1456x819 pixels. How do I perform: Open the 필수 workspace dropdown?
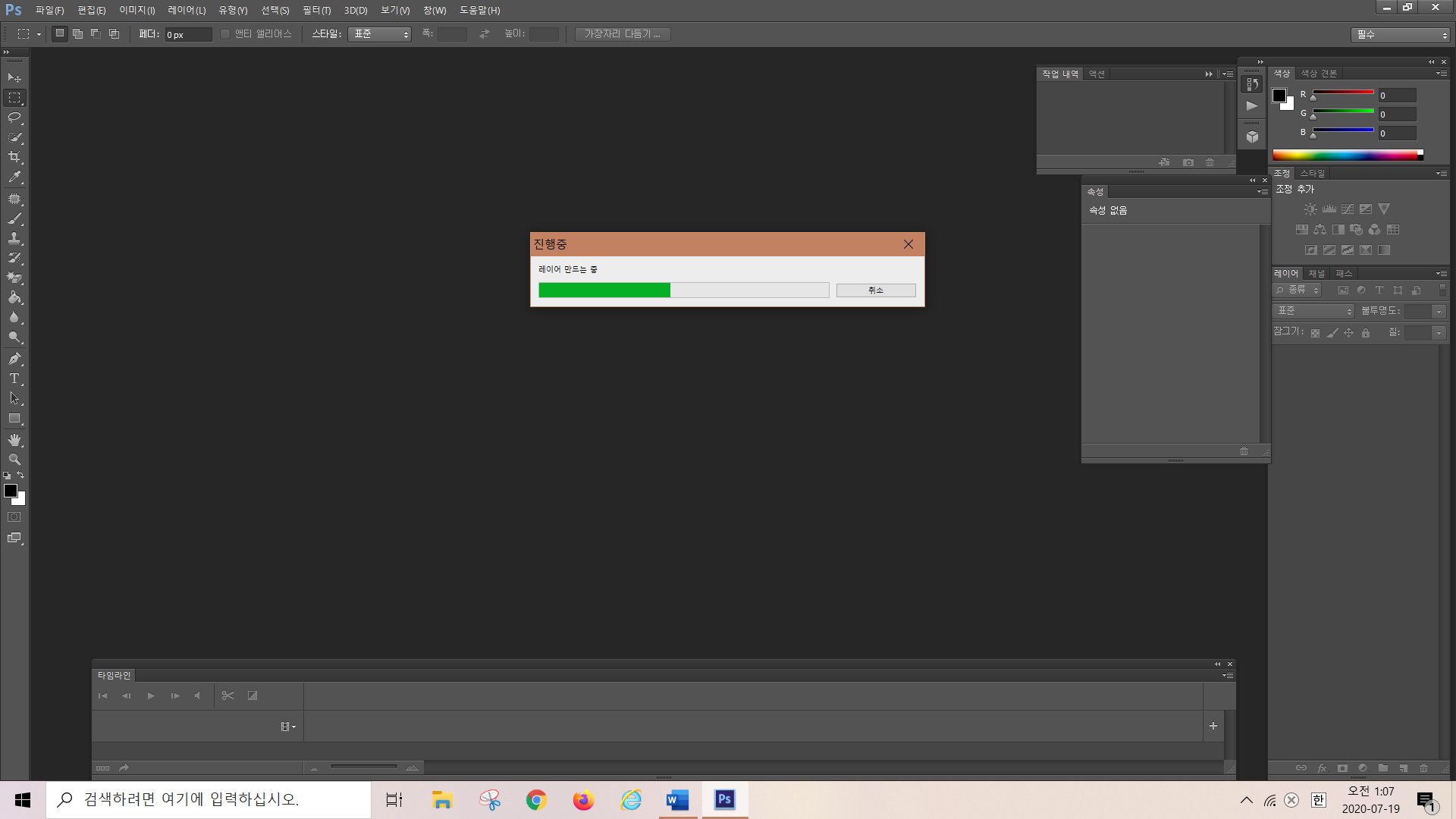(x=1400, y=35)
